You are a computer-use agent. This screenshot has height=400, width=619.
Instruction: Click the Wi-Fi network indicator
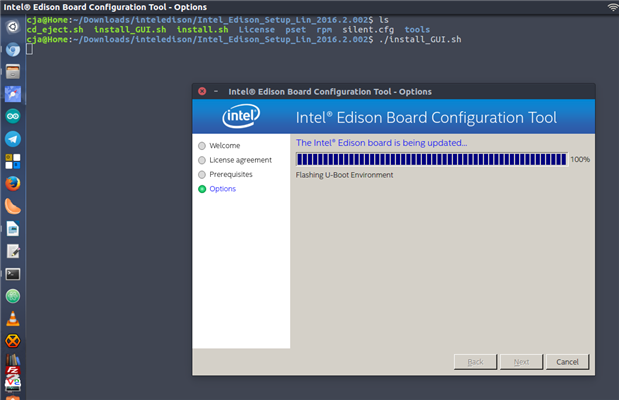(612, 7)
